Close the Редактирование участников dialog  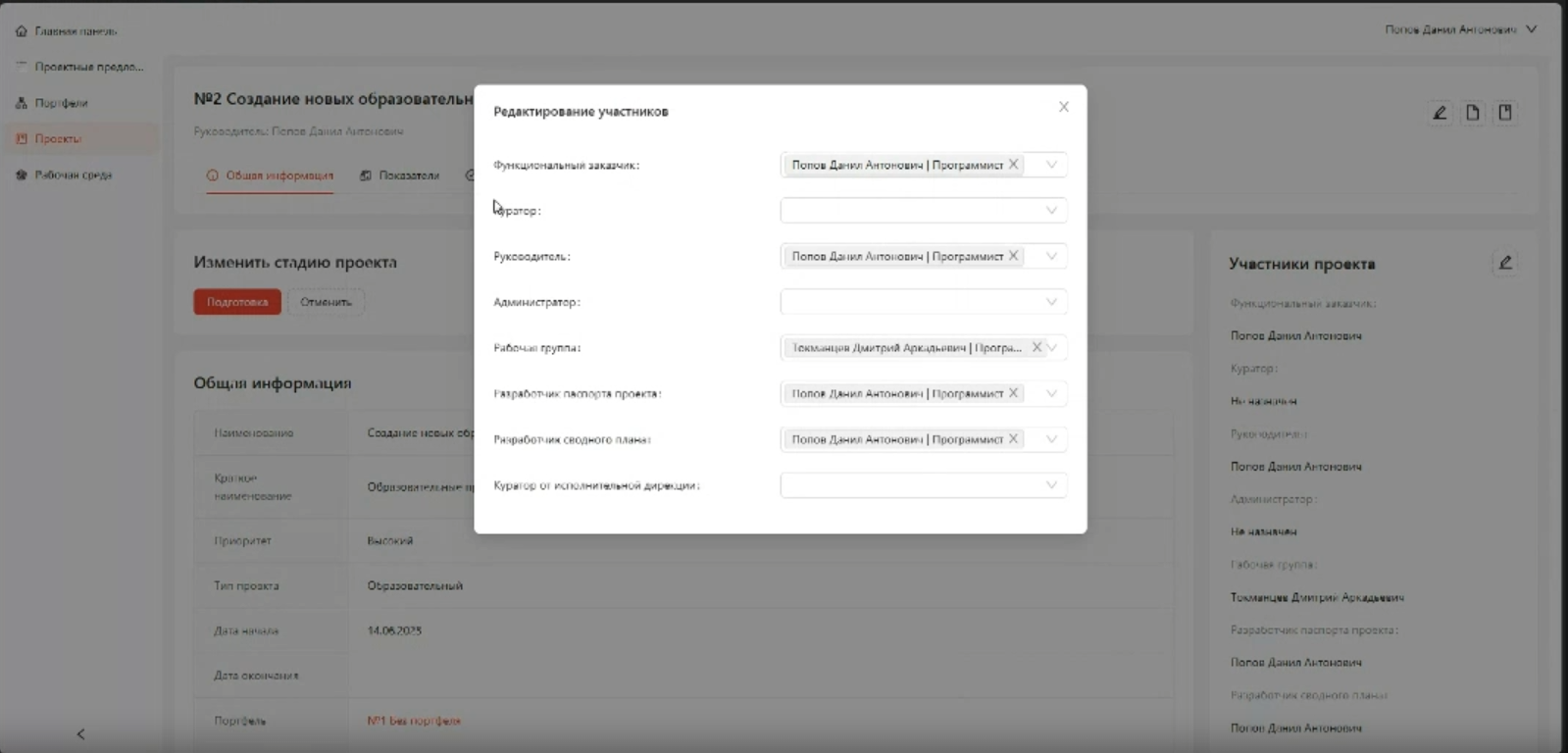pos(1064,107)
